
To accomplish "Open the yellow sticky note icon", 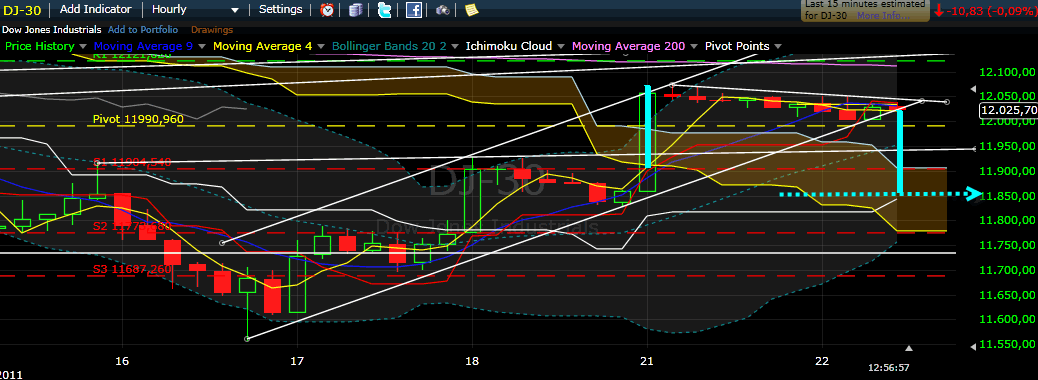I will (471, 10).
